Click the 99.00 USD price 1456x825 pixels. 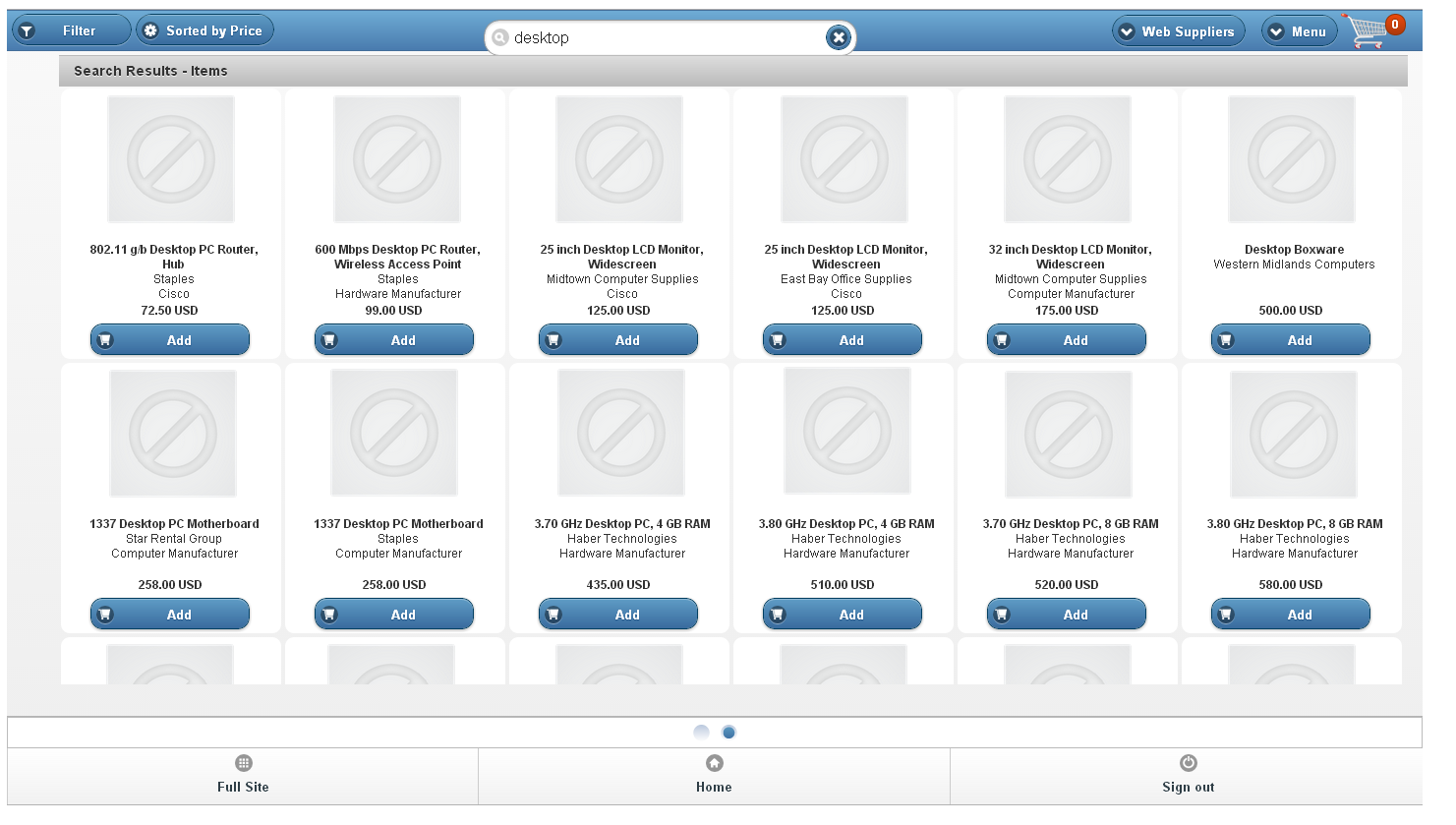click(x=393, y=311)
